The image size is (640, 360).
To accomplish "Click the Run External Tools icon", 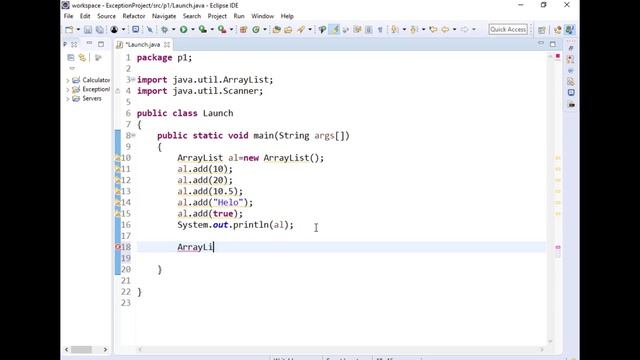I will pos(222,29).
